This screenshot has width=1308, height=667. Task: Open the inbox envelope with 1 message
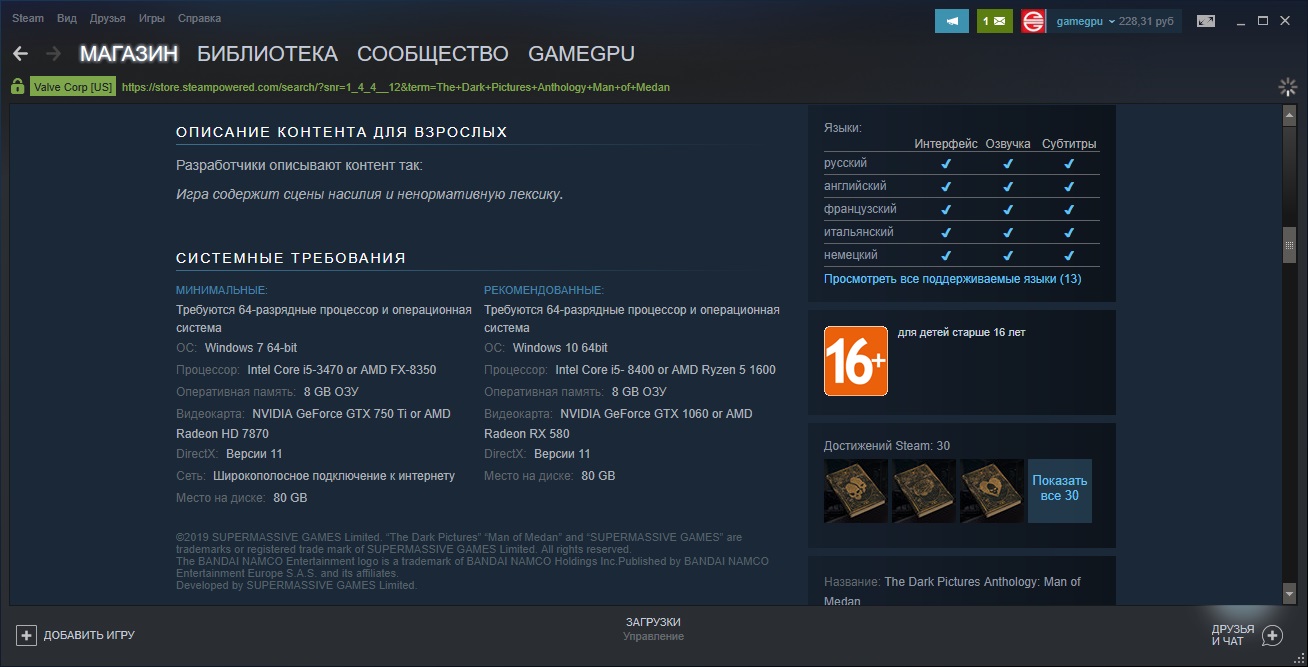tap(995, 20)
